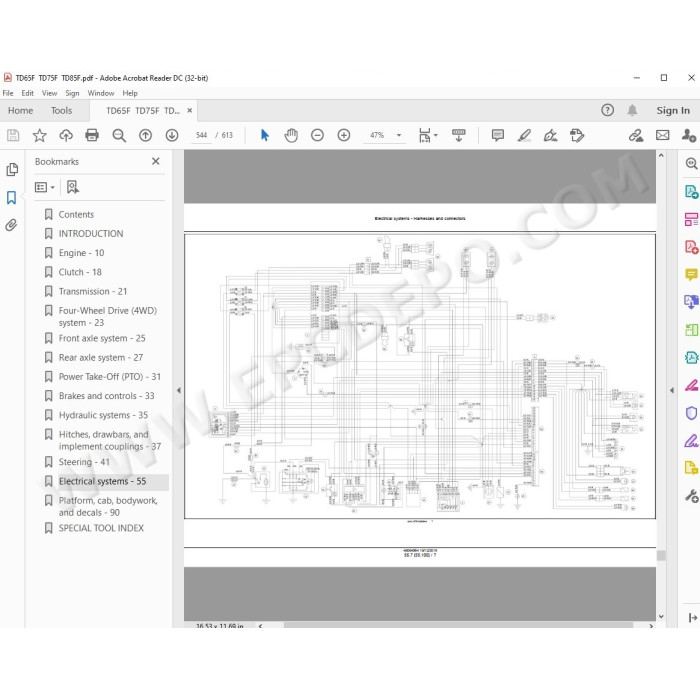
Task: Open More Tools wrench icon
Action: coord(692,496)
